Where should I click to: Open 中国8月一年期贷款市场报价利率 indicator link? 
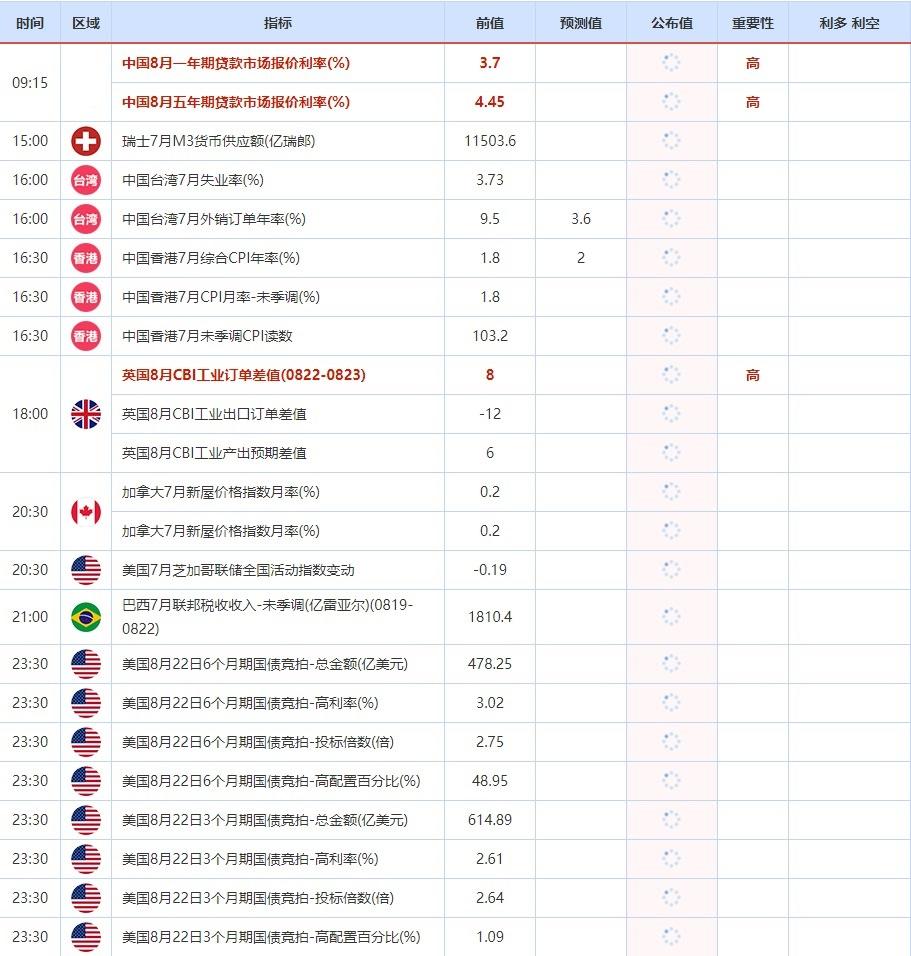click(235, 63)
